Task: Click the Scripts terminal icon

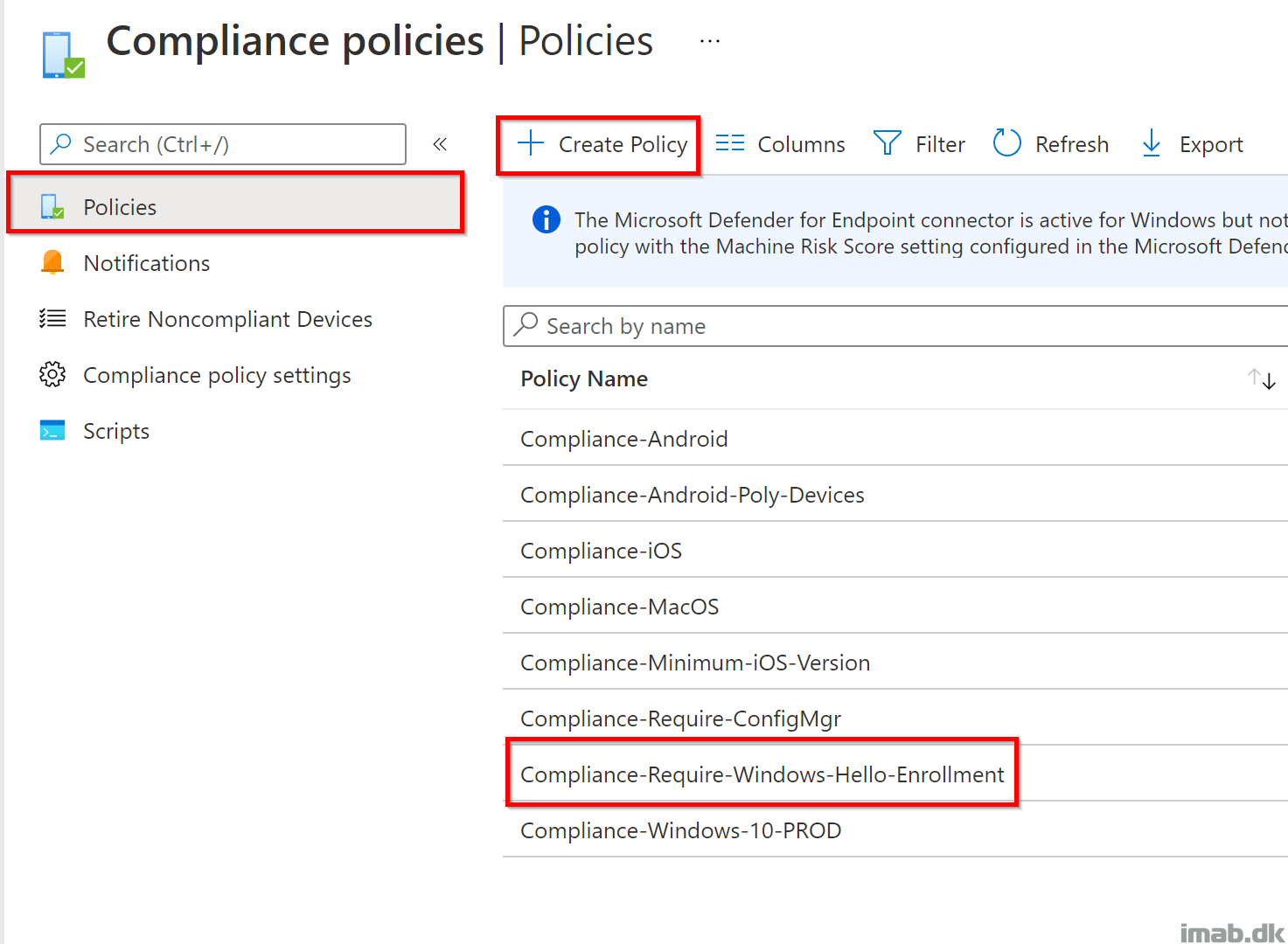Action: (x=52, y=430)
